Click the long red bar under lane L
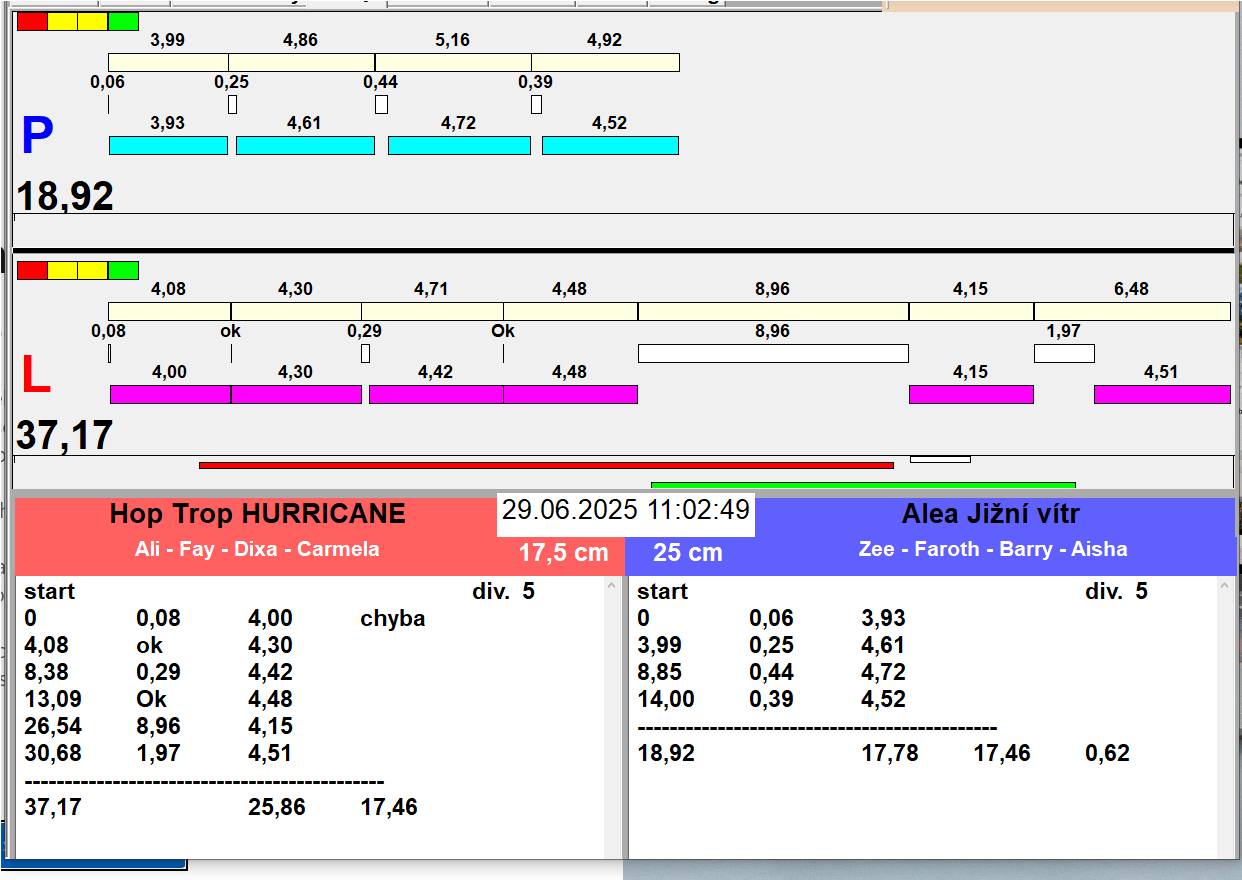The image size is (1242, 880). click(x=546, y=465)
